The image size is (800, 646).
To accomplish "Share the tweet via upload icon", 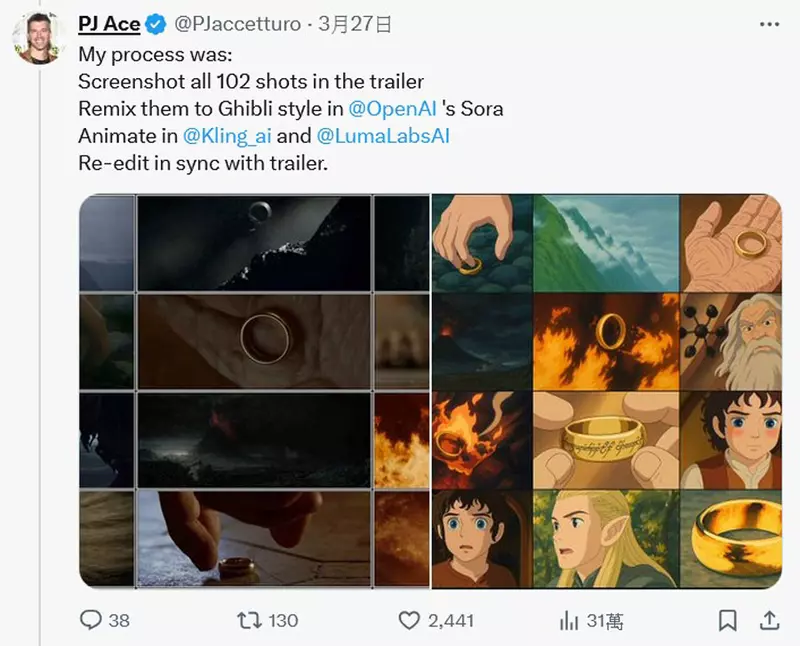I will (x=769, y=620).
